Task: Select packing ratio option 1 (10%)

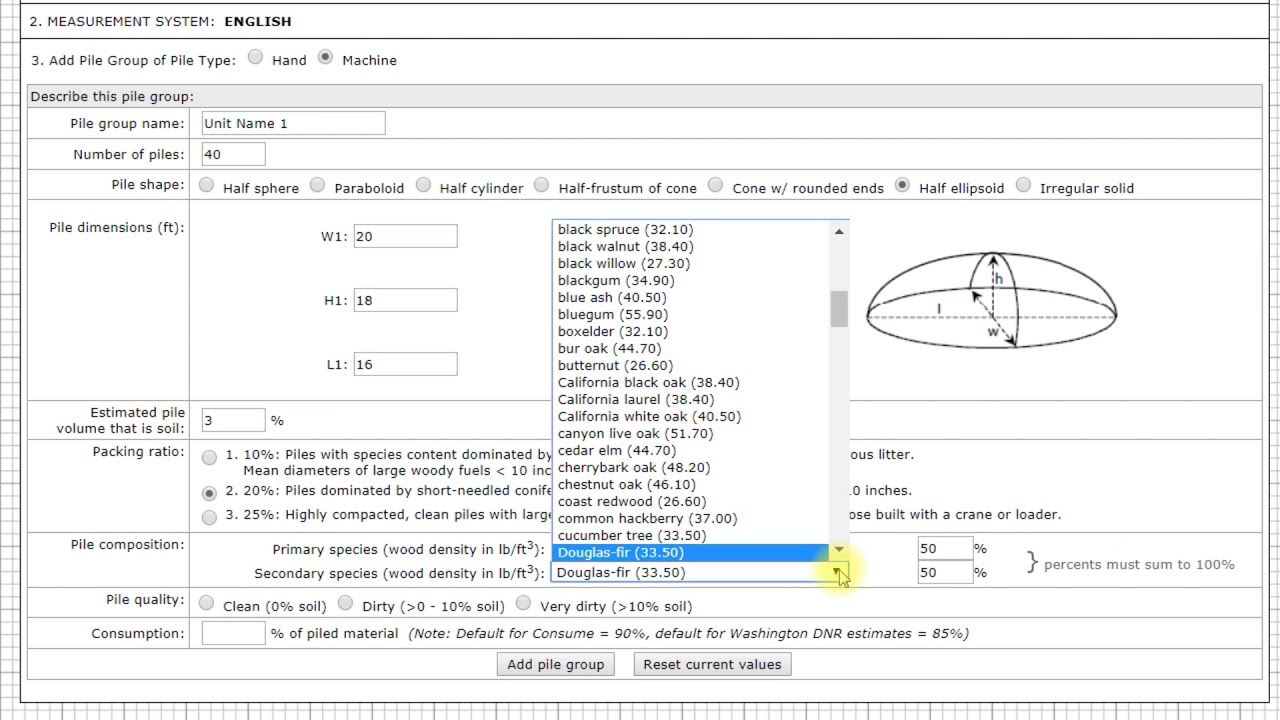Action: tap(209, 458)
